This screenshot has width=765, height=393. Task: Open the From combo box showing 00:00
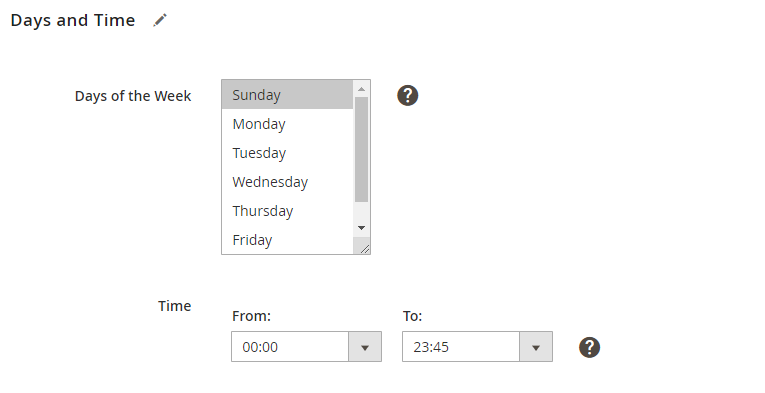click(x=306, y=347)
